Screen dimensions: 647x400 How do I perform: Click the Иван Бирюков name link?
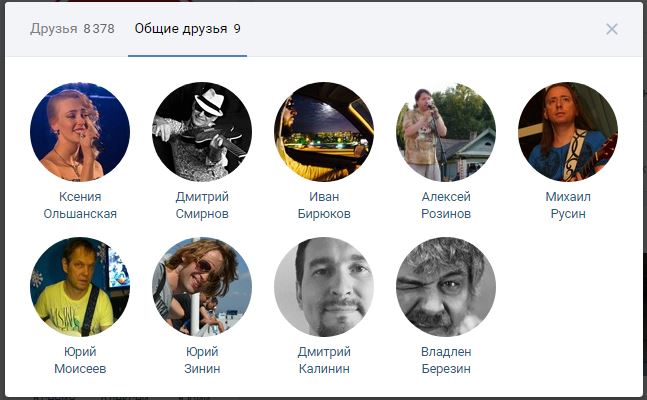[324, 205]
